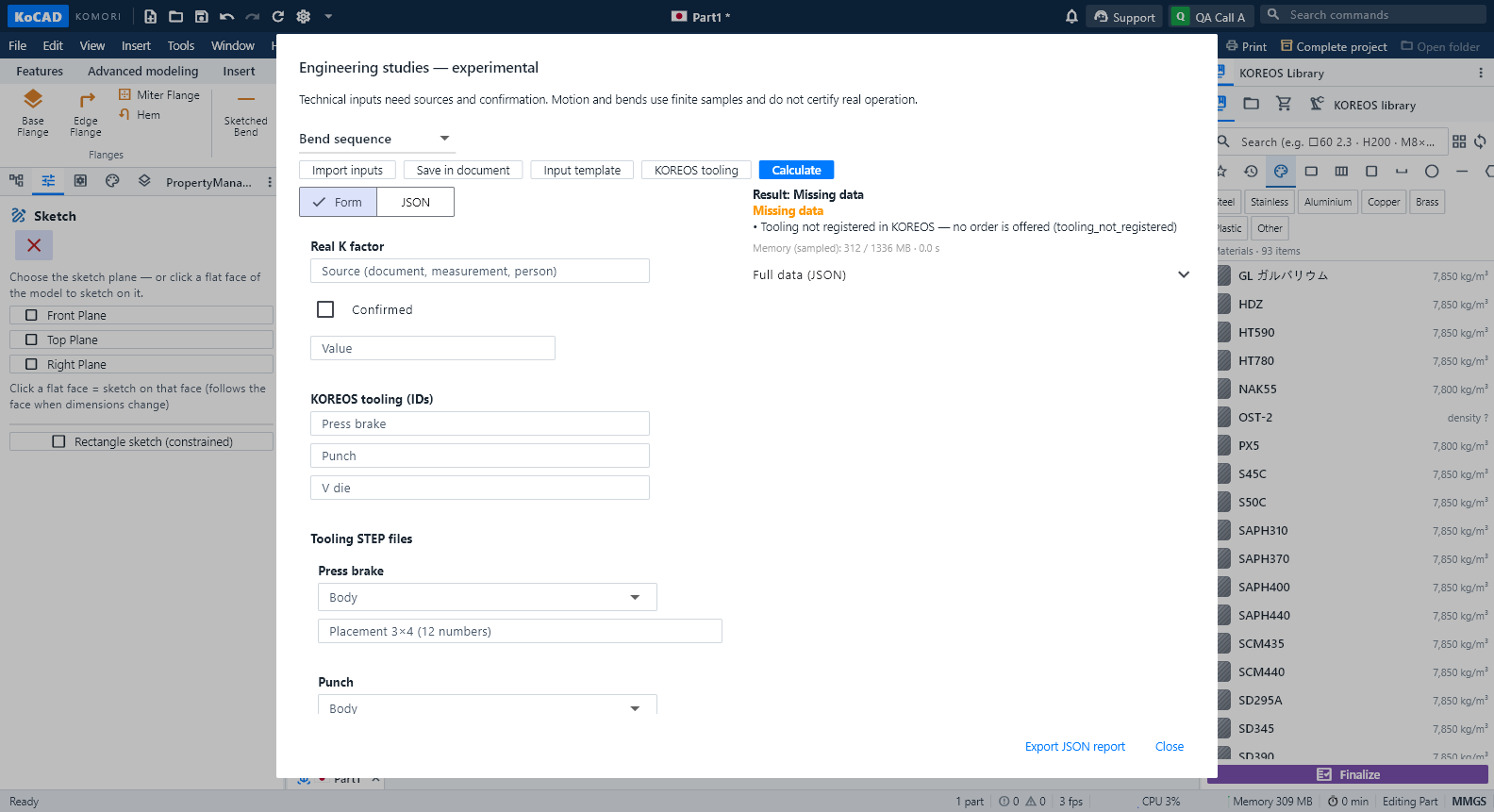Screen dimensions: 1494x812
Task: Open the Tools menu
Action: coord(180,45)
